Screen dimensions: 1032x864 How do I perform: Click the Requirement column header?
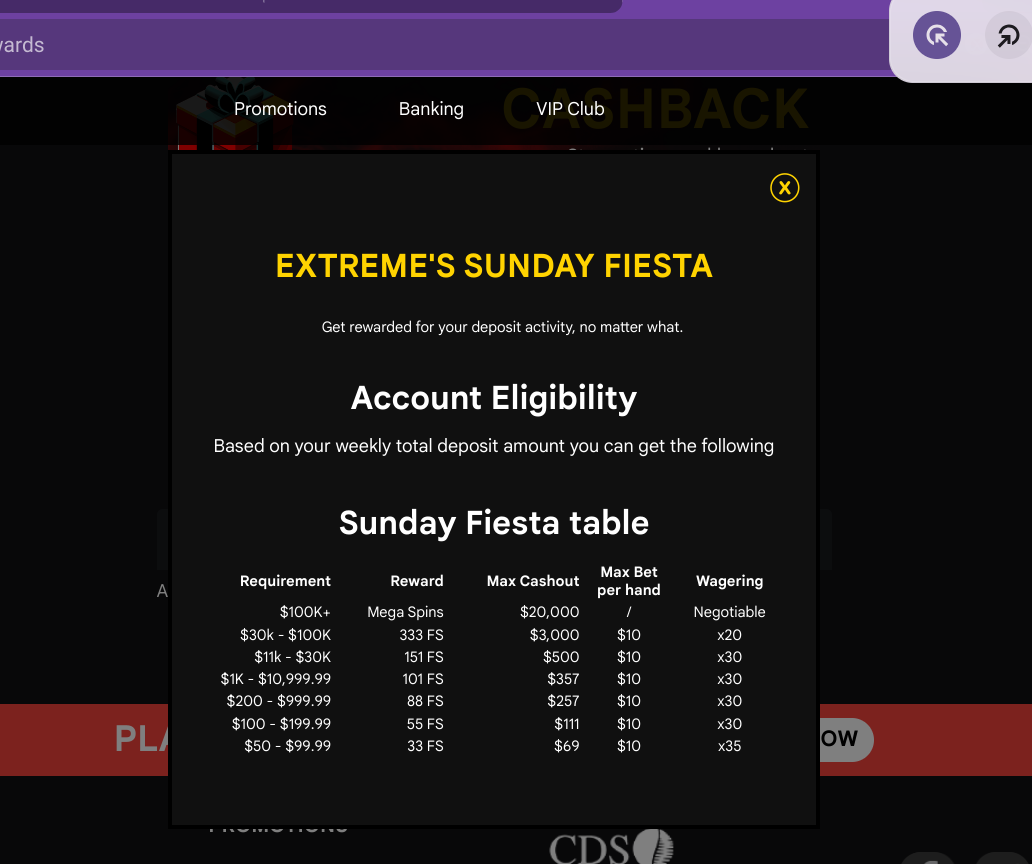coord(285,581)
